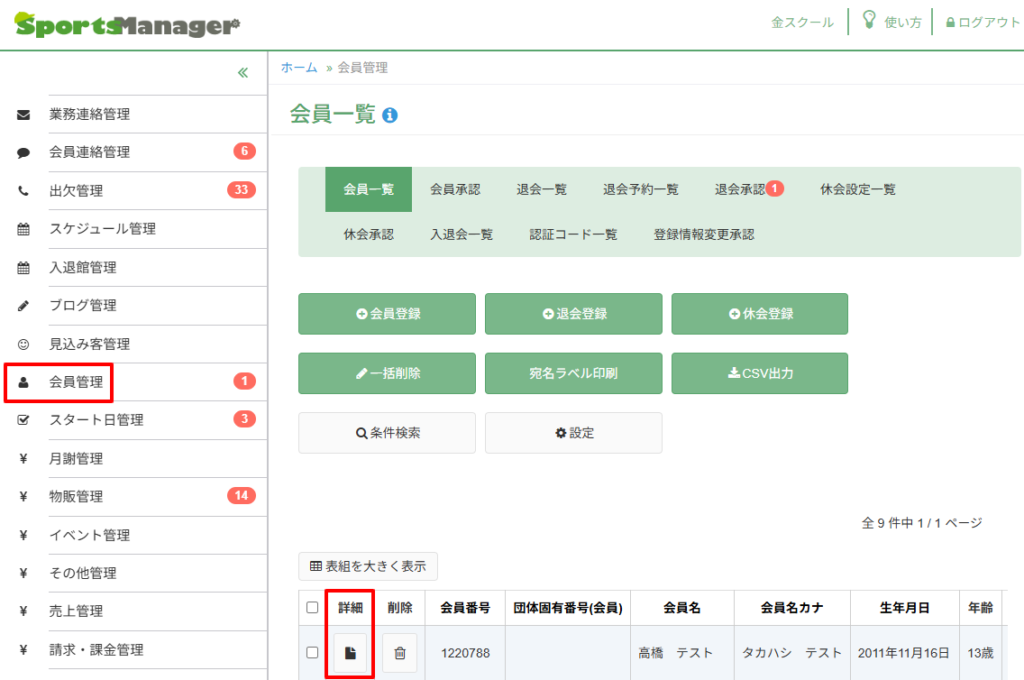Open 条件検索 search panel
This screenshot has width=1024, height=680.
[x=387, y=433]
